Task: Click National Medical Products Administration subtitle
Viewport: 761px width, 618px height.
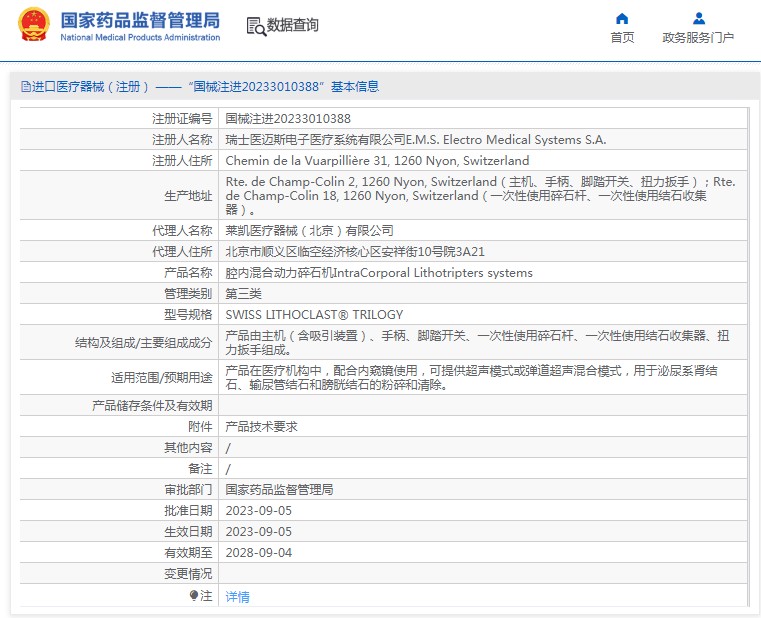Action: coord(140,38)
